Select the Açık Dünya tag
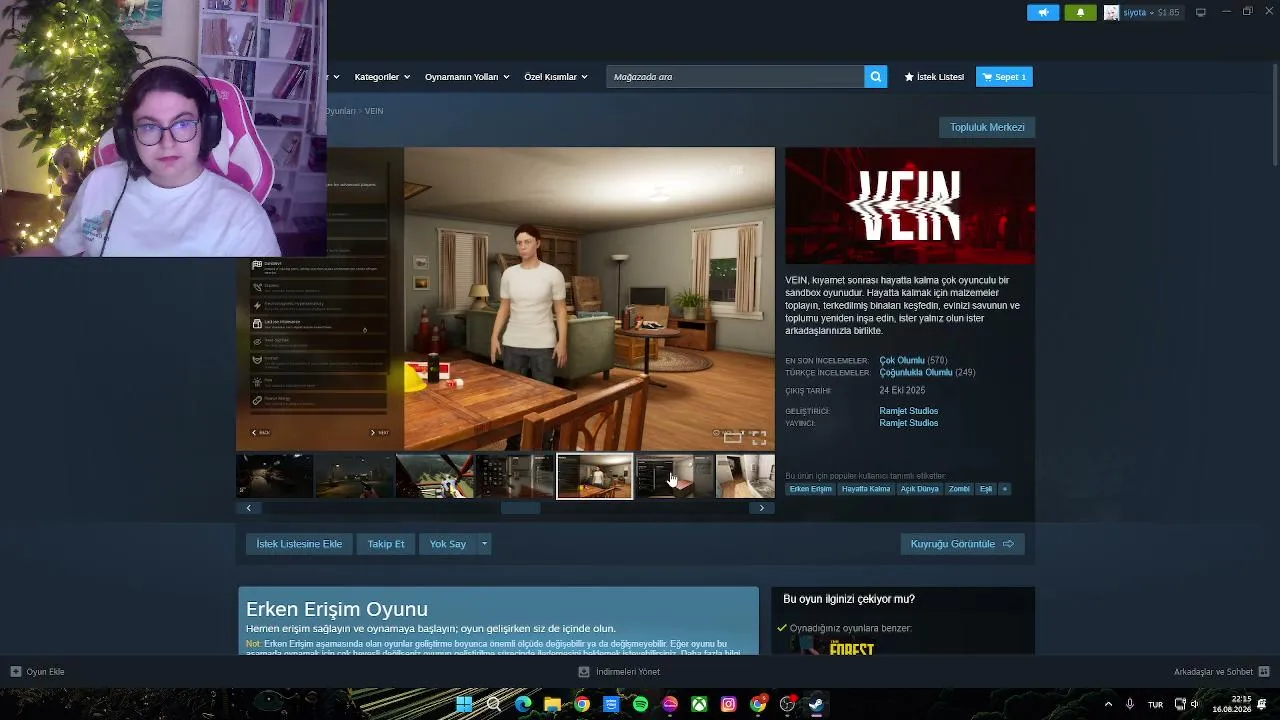 [x=920, y=489]
